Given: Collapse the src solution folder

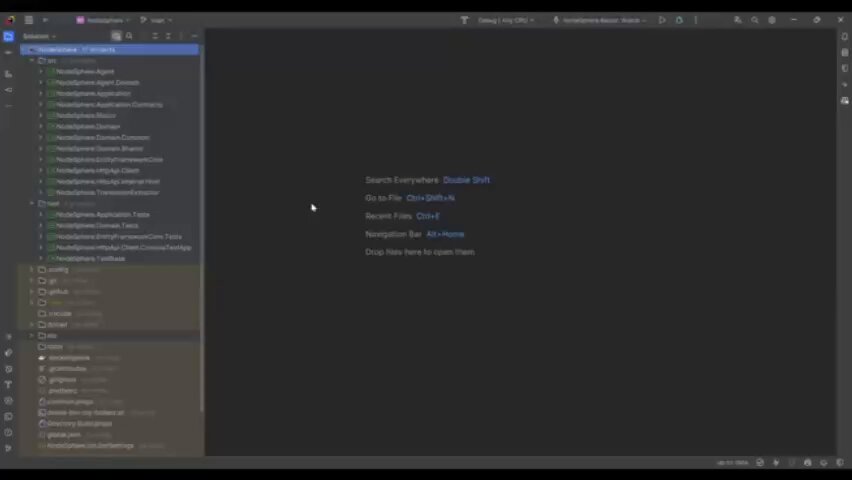Looking at the screenshot, I should point(32,61).
